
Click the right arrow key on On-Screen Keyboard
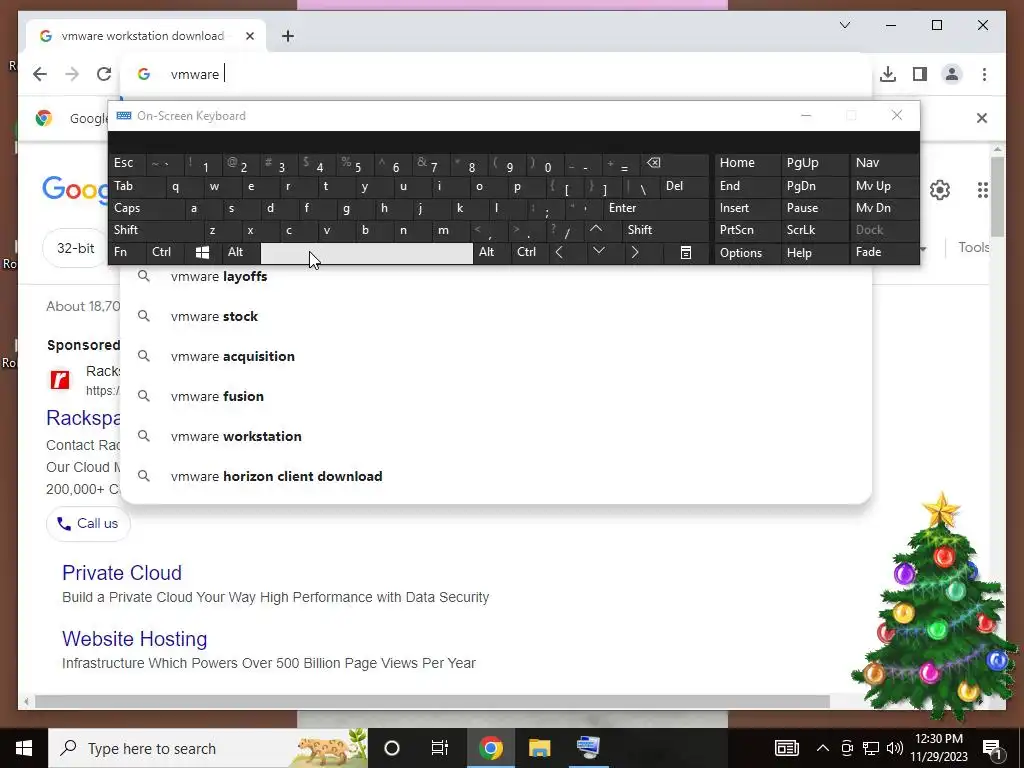(634, 252)
